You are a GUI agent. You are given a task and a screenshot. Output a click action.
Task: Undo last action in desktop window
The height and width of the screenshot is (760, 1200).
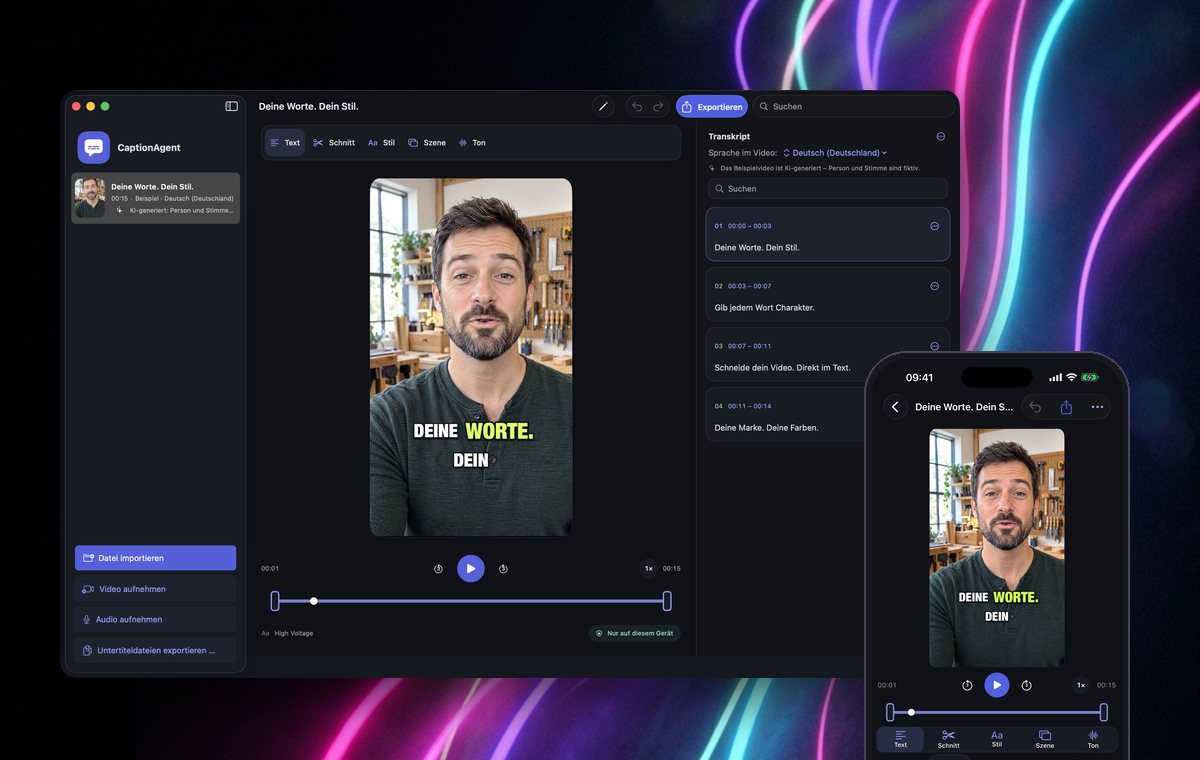coord(637,106)
